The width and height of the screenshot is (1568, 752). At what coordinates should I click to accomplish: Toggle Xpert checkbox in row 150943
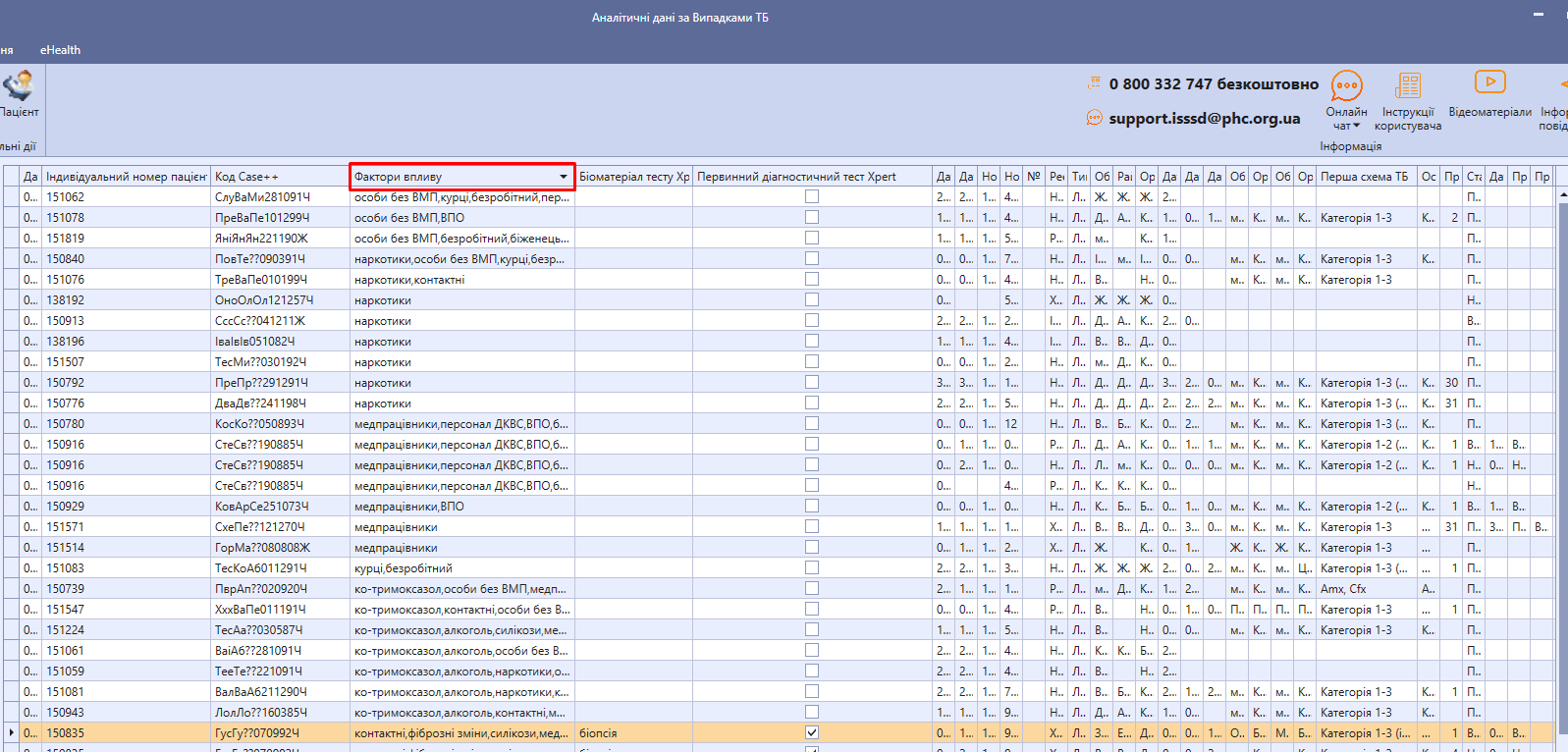point(812,712)
